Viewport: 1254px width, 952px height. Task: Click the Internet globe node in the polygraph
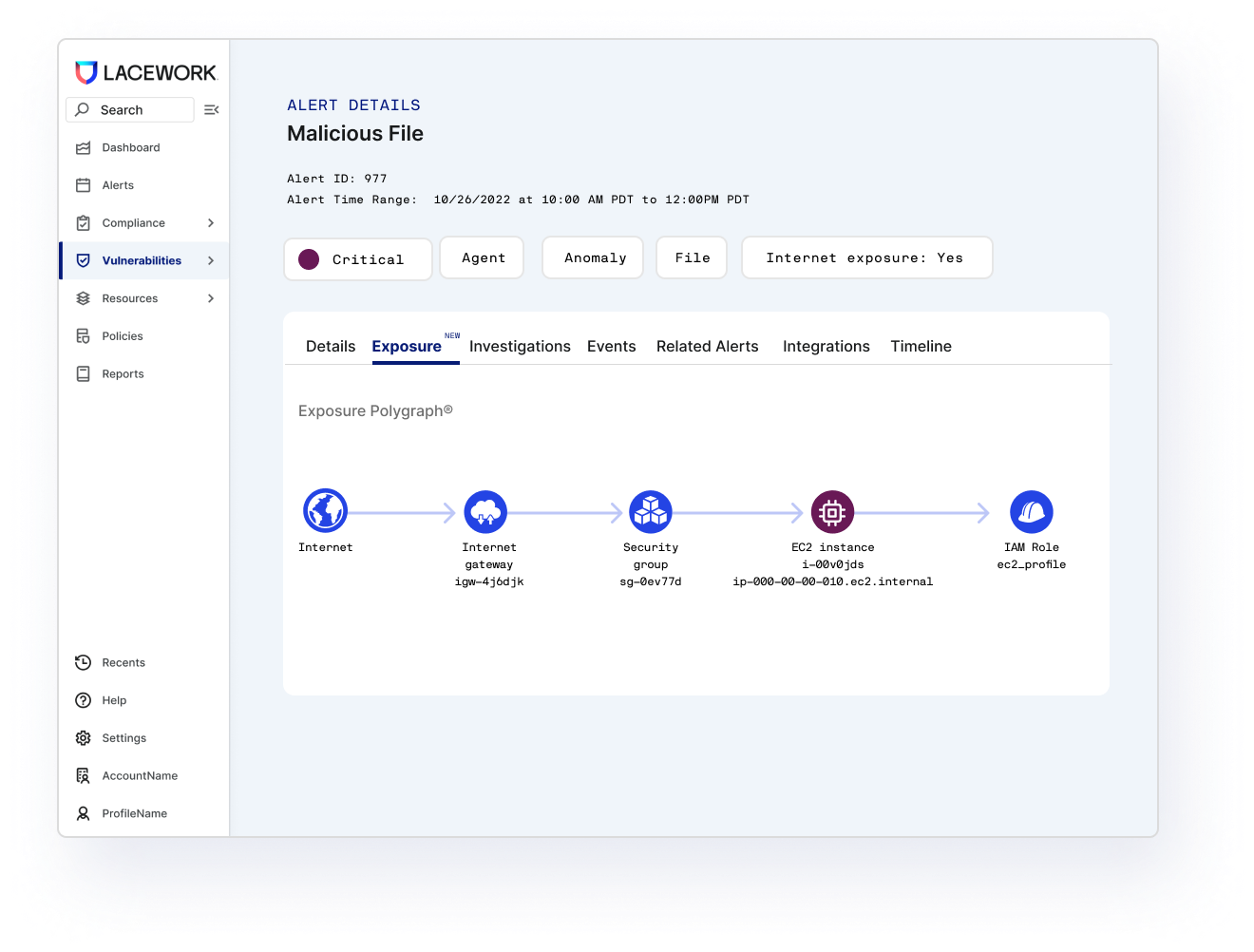coord(325,510)
